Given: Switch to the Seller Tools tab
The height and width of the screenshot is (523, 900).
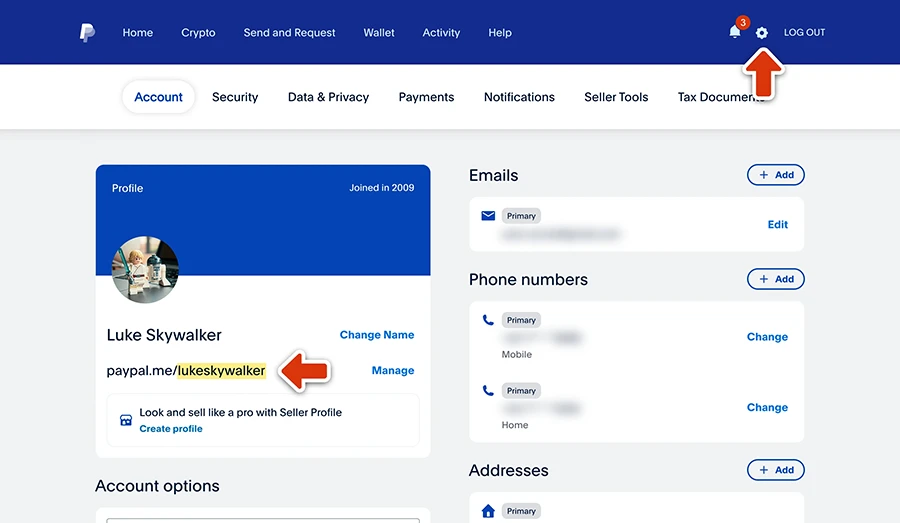Looking at the screenshot, I should coord(616,97).
